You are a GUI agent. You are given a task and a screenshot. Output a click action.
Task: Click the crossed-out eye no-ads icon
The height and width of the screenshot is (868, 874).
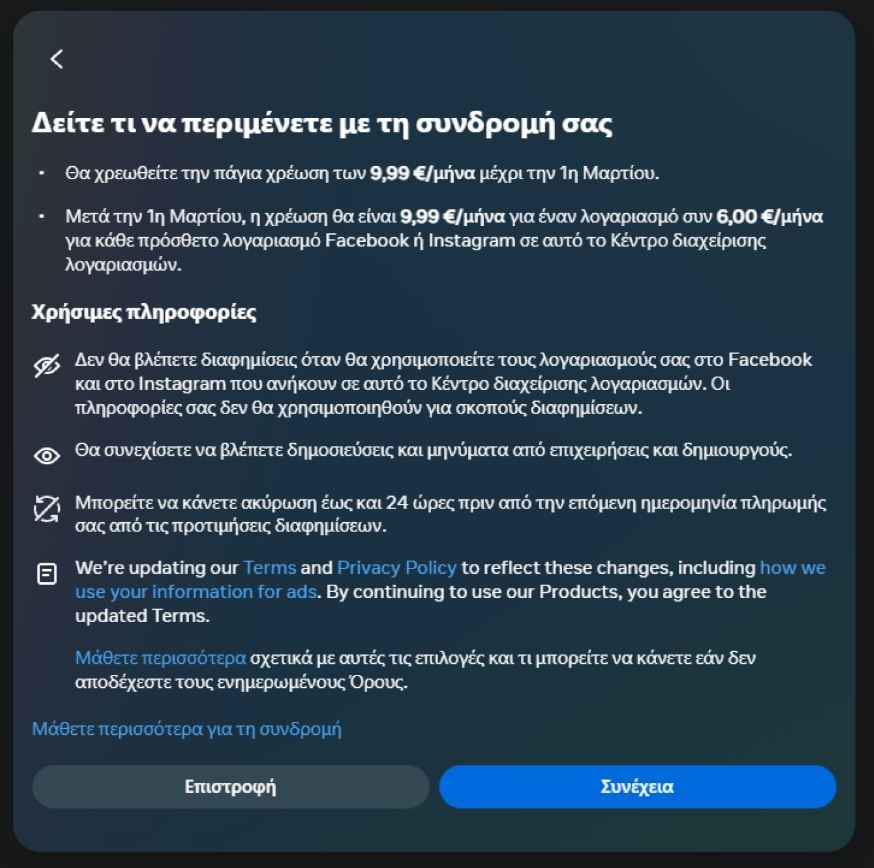point(47,366)
